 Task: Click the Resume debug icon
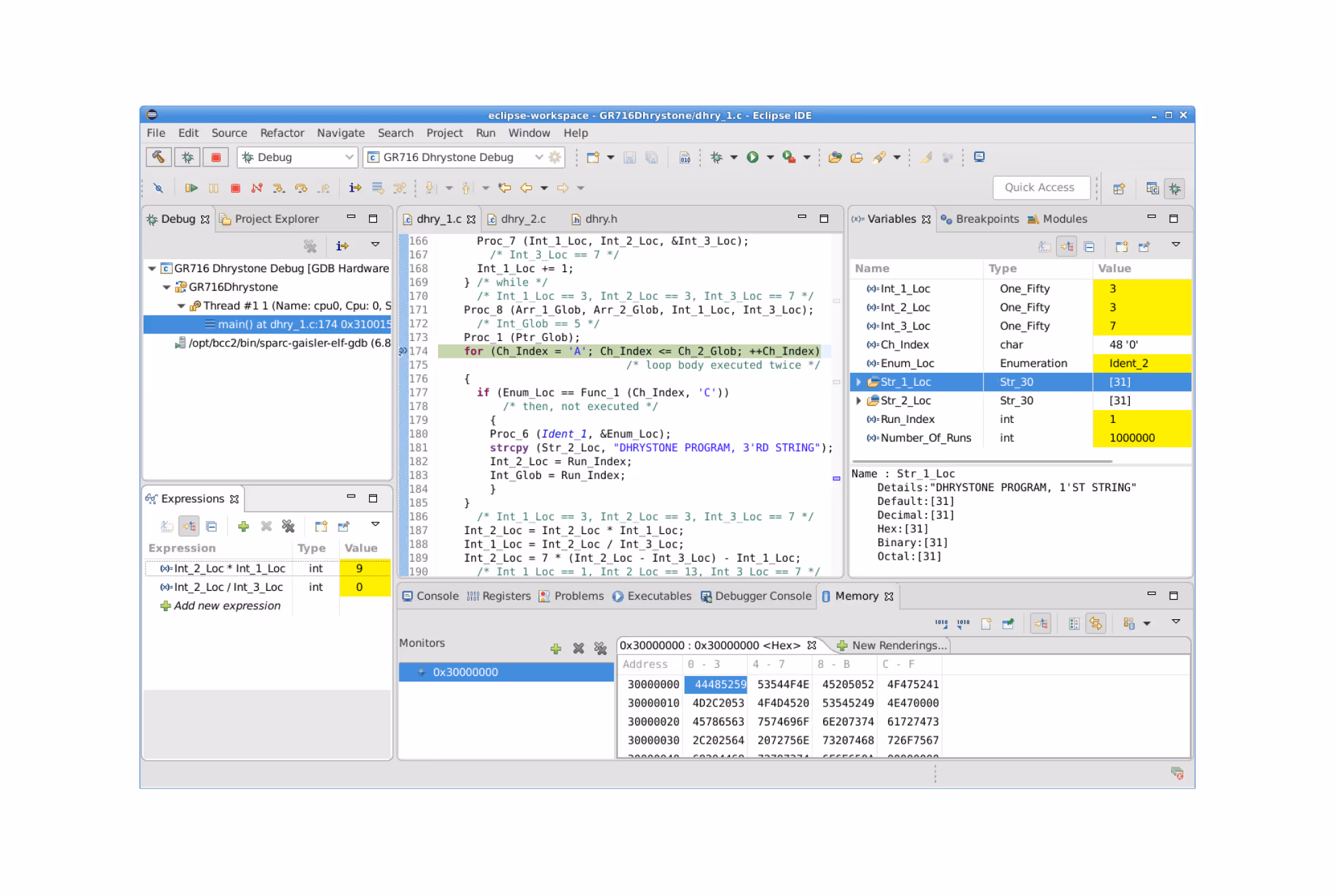[192, 188]
